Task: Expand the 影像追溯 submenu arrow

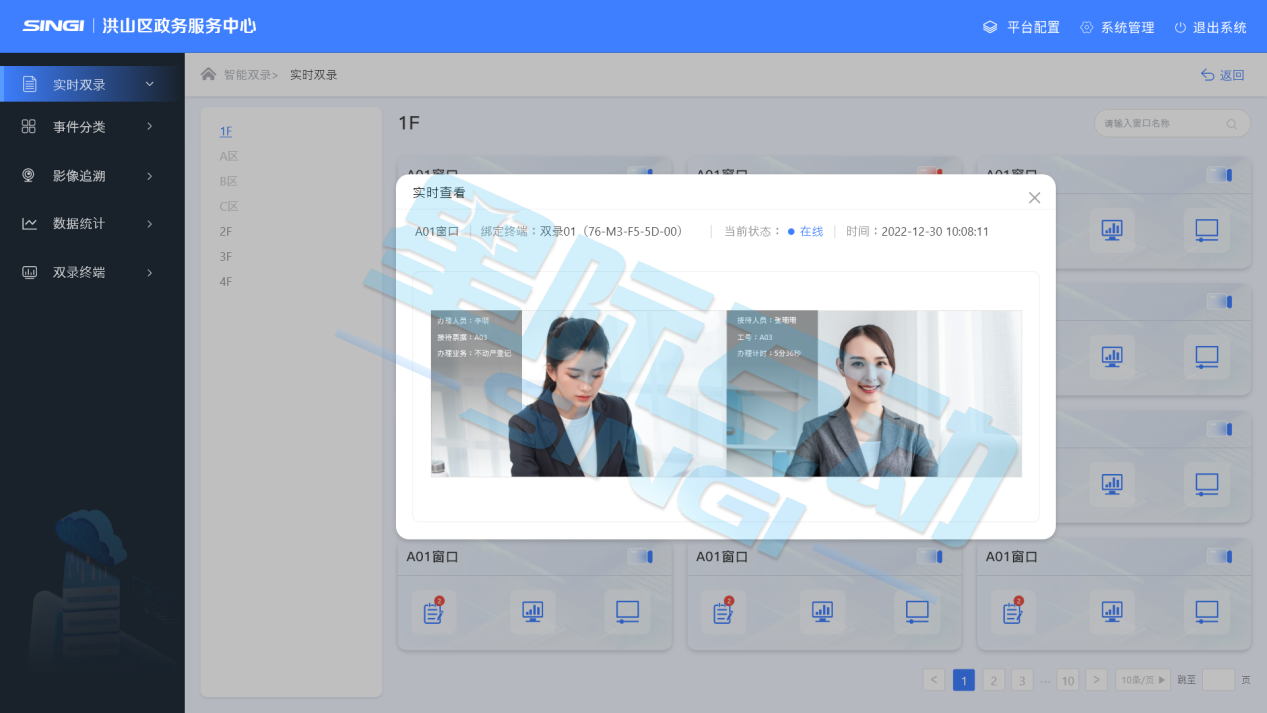Action: tap(150, 176)
